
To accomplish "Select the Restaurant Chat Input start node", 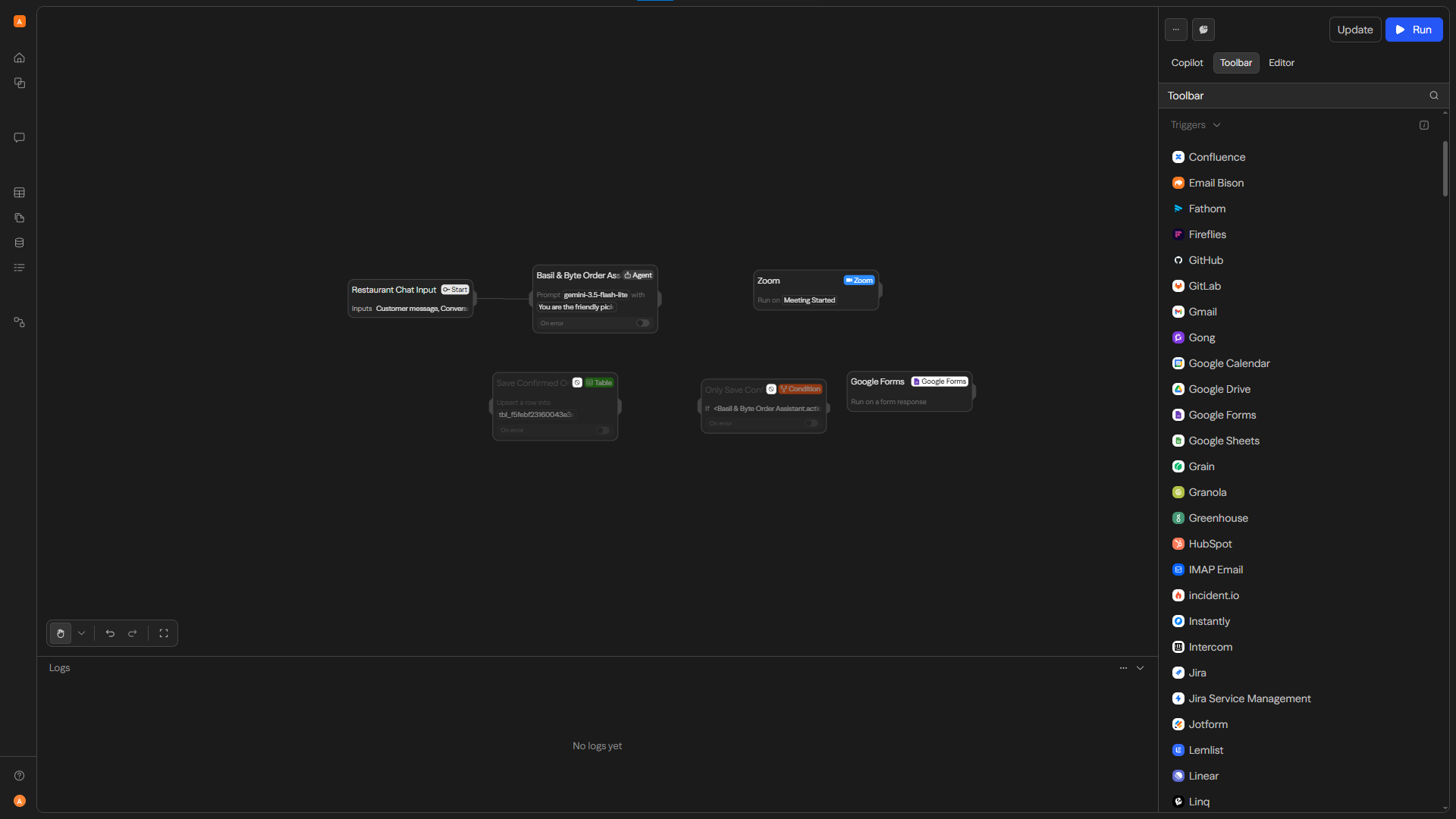I will pos(410,299).
